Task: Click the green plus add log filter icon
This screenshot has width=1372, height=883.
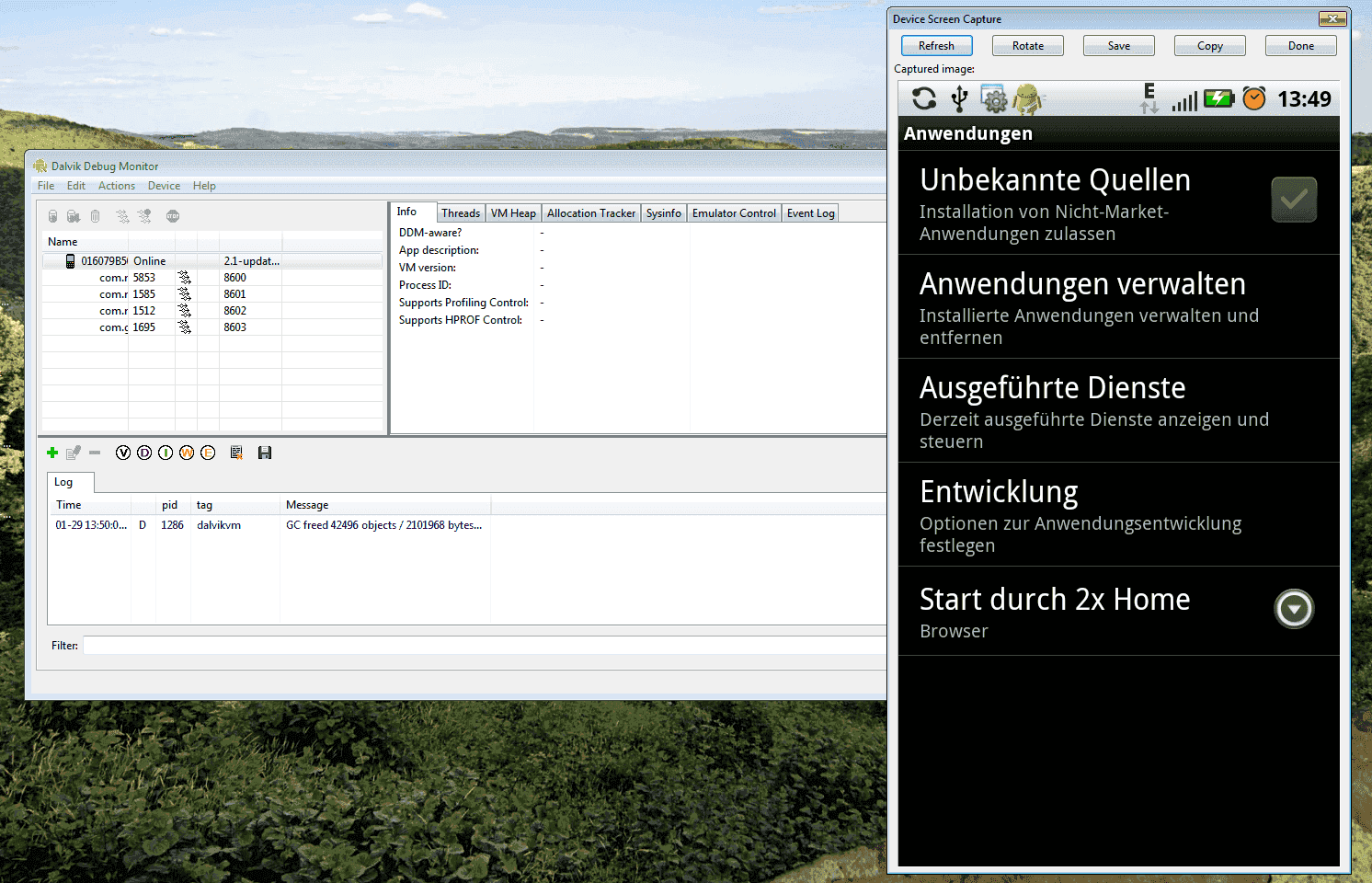Action: tap(52, 453)
